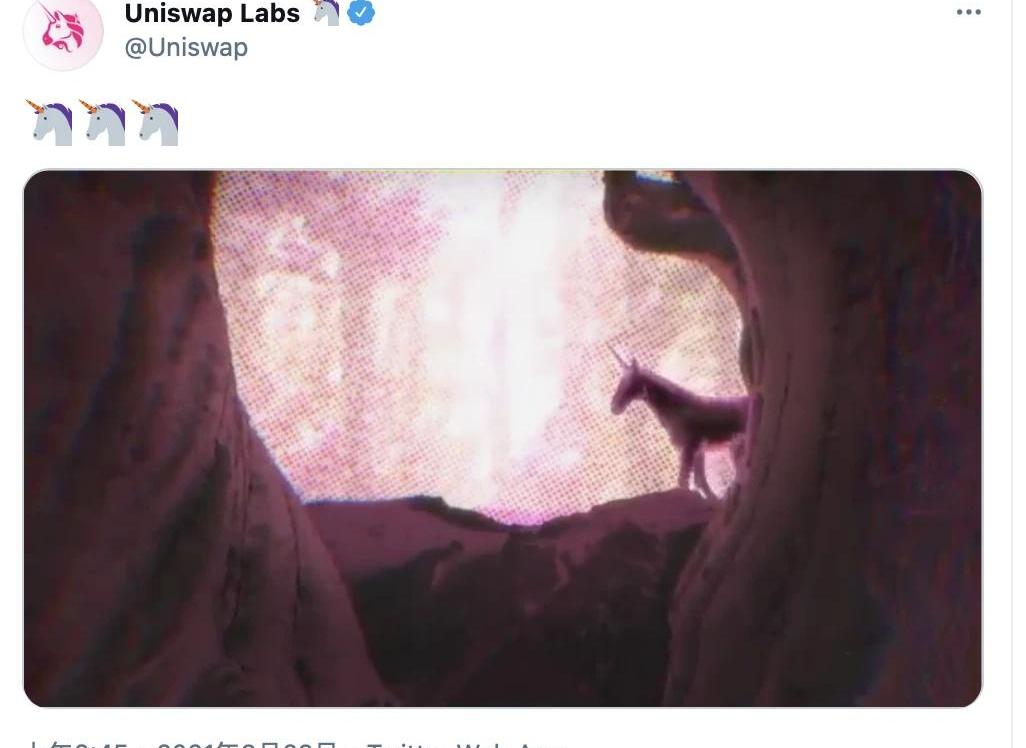Open the partially visible tweet timestamp
Image resolution: width=1026 pixels, height=748 pixels.
79,744
